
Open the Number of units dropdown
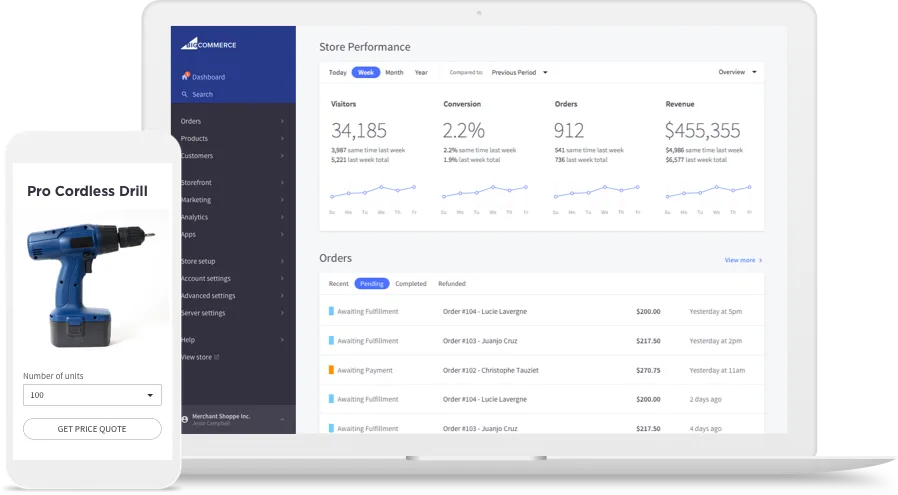(x=92, y=395)
